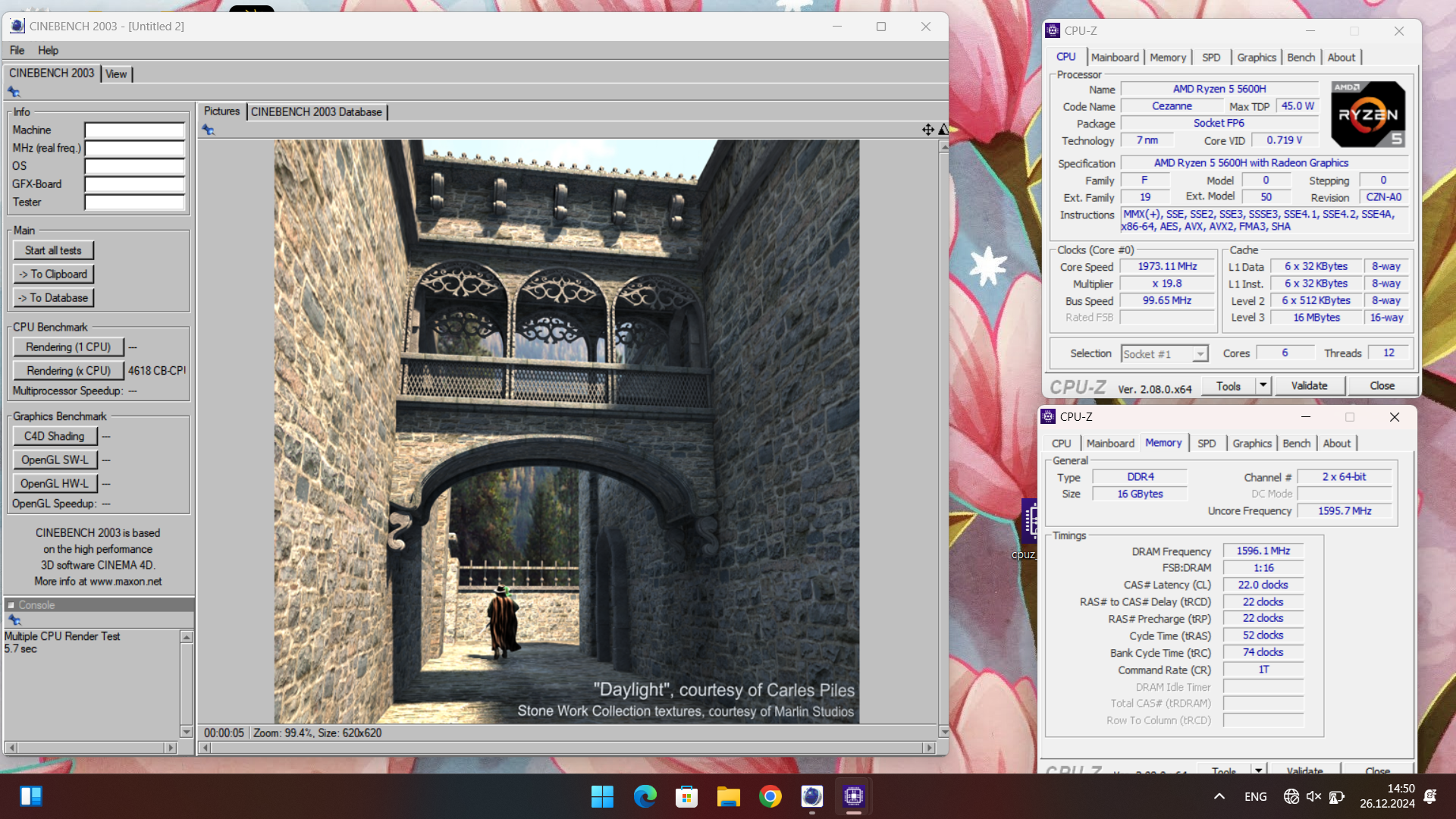Switch to Cinebench taskbar icon
Screen dimensions: 1456x819
[x=811, y=796]
